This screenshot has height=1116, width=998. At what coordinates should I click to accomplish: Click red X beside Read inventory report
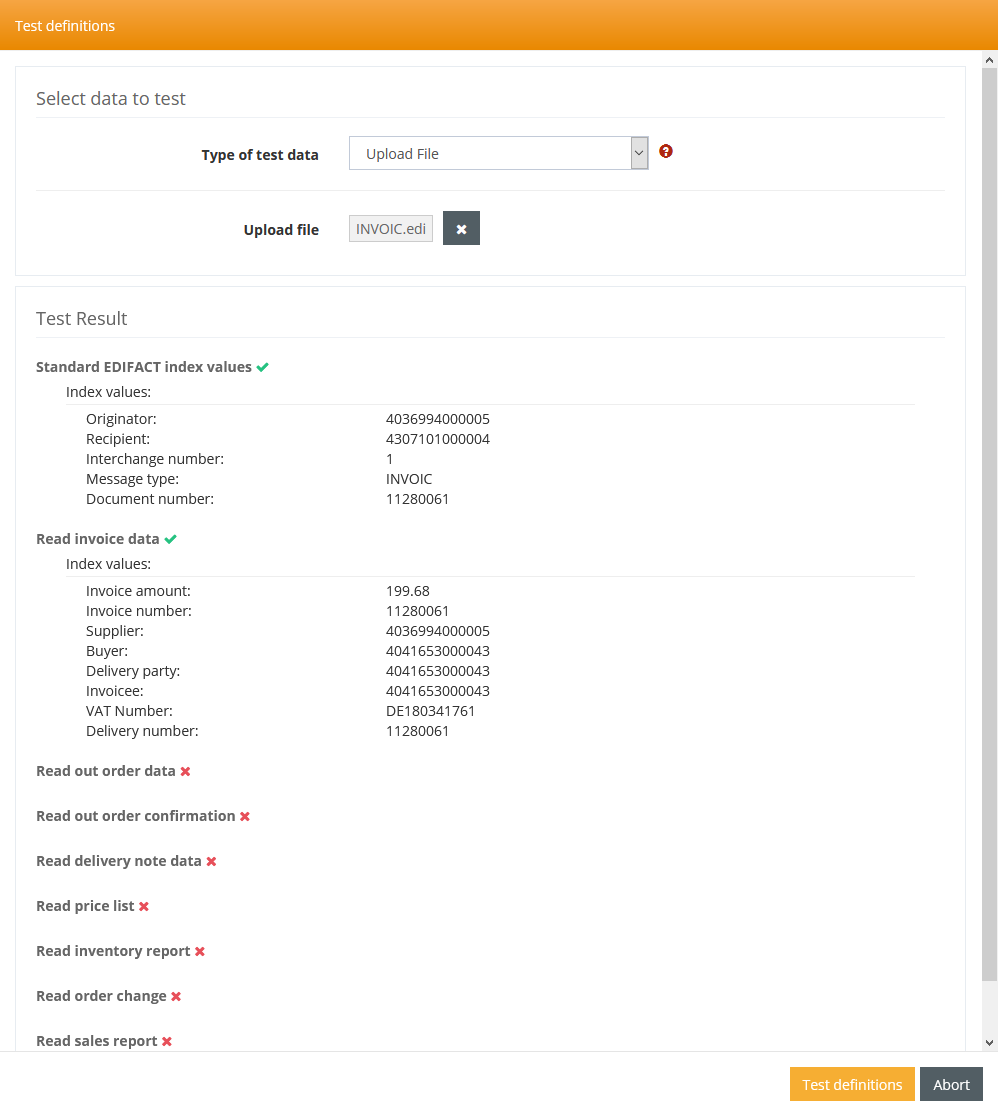point(200,952)
